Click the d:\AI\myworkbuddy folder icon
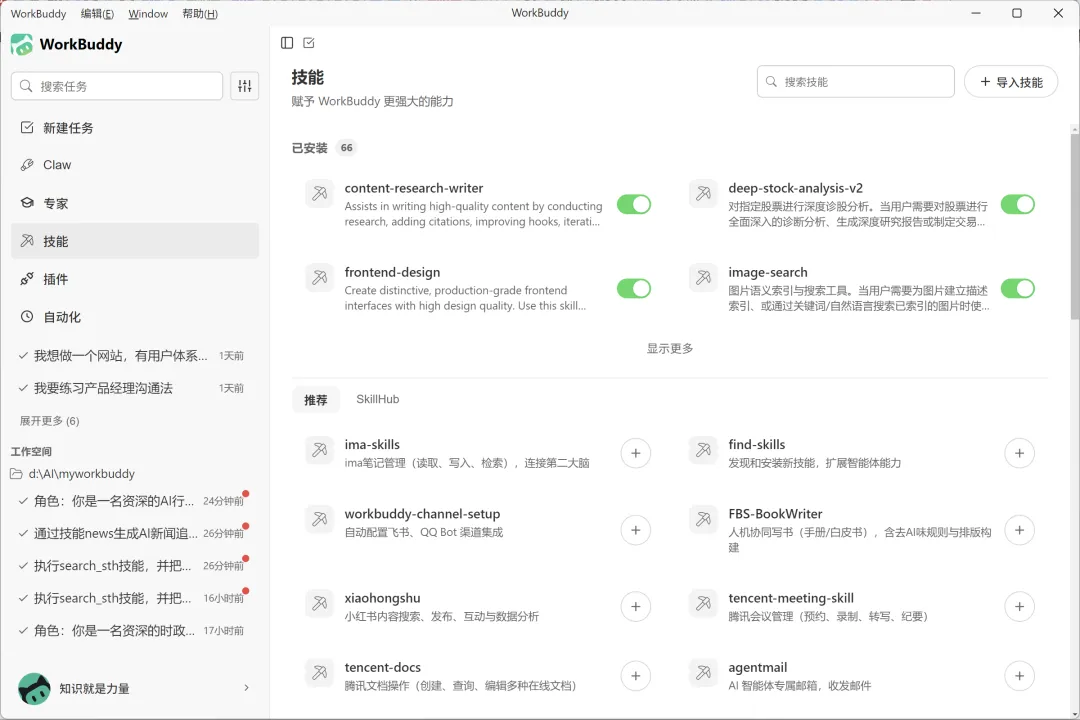This screenshot has height=720, width=1080. tap(16, 473)
